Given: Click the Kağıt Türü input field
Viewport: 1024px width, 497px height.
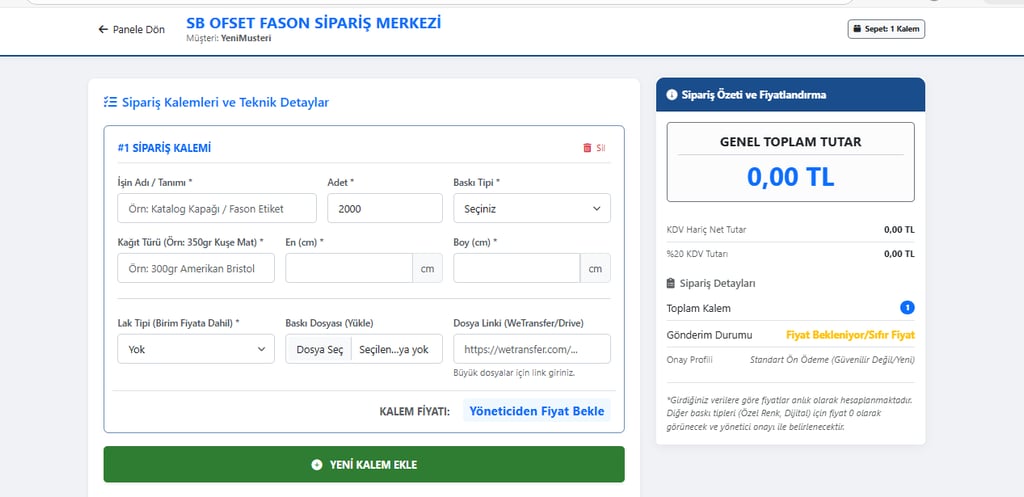Looking at the screenshot, I should point(195,268).
